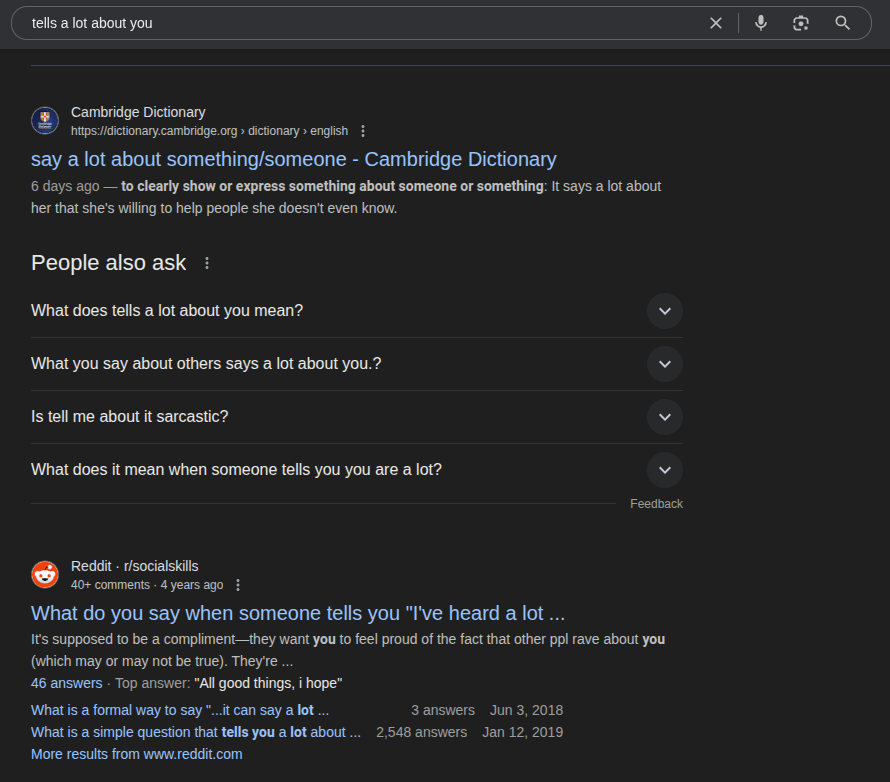Click the '2,548 answers' text
The image size is (890, 782).
coord(422,733)
